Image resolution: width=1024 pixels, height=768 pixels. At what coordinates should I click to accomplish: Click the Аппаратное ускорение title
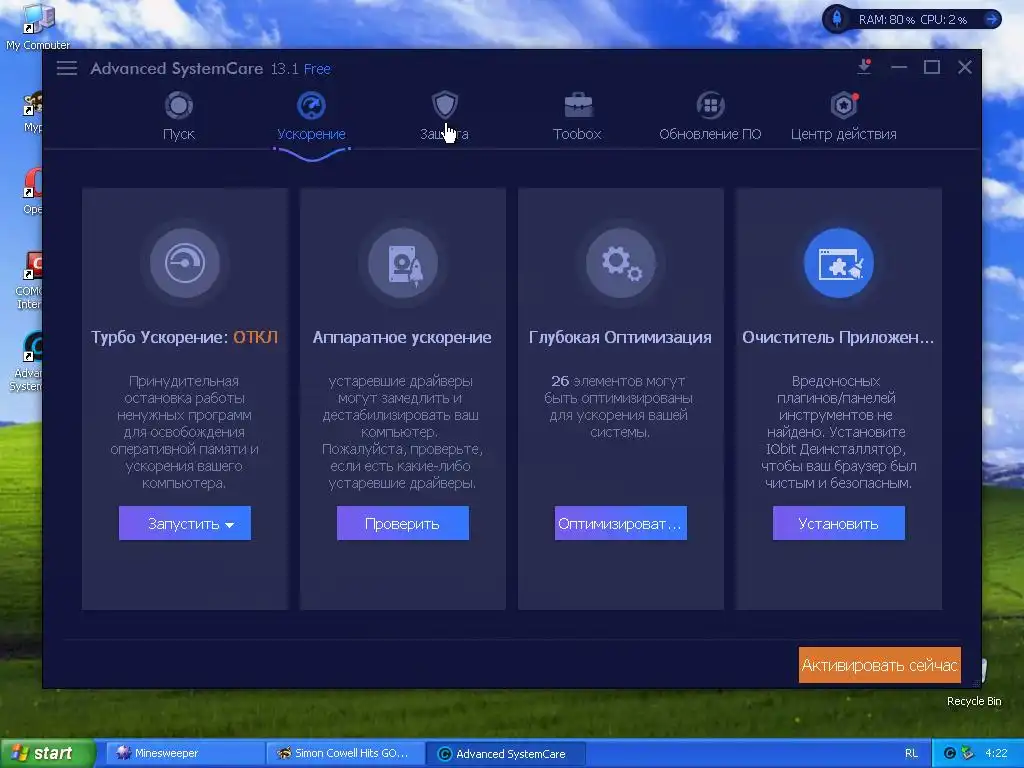click(x=402, y=337)
